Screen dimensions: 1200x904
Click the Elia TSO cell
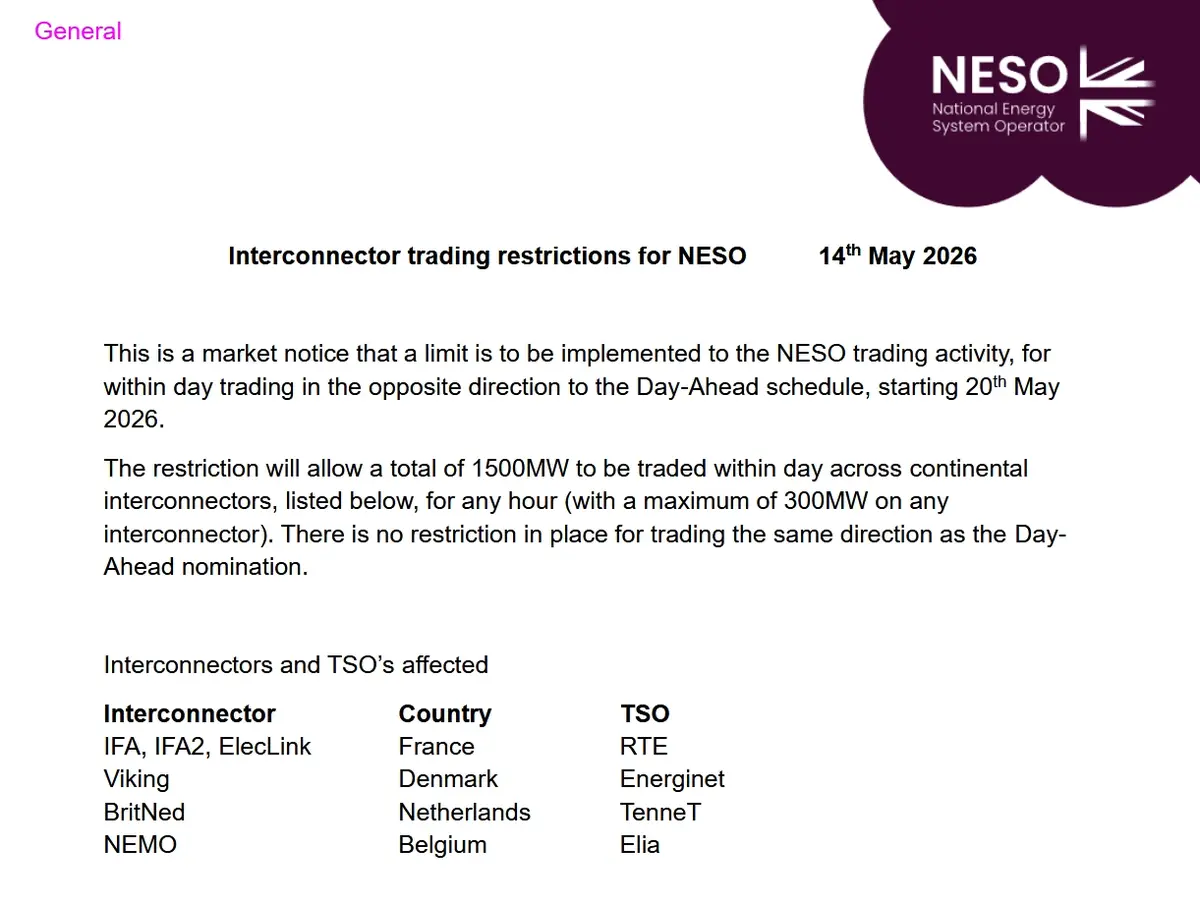click(x=640, y=845)
